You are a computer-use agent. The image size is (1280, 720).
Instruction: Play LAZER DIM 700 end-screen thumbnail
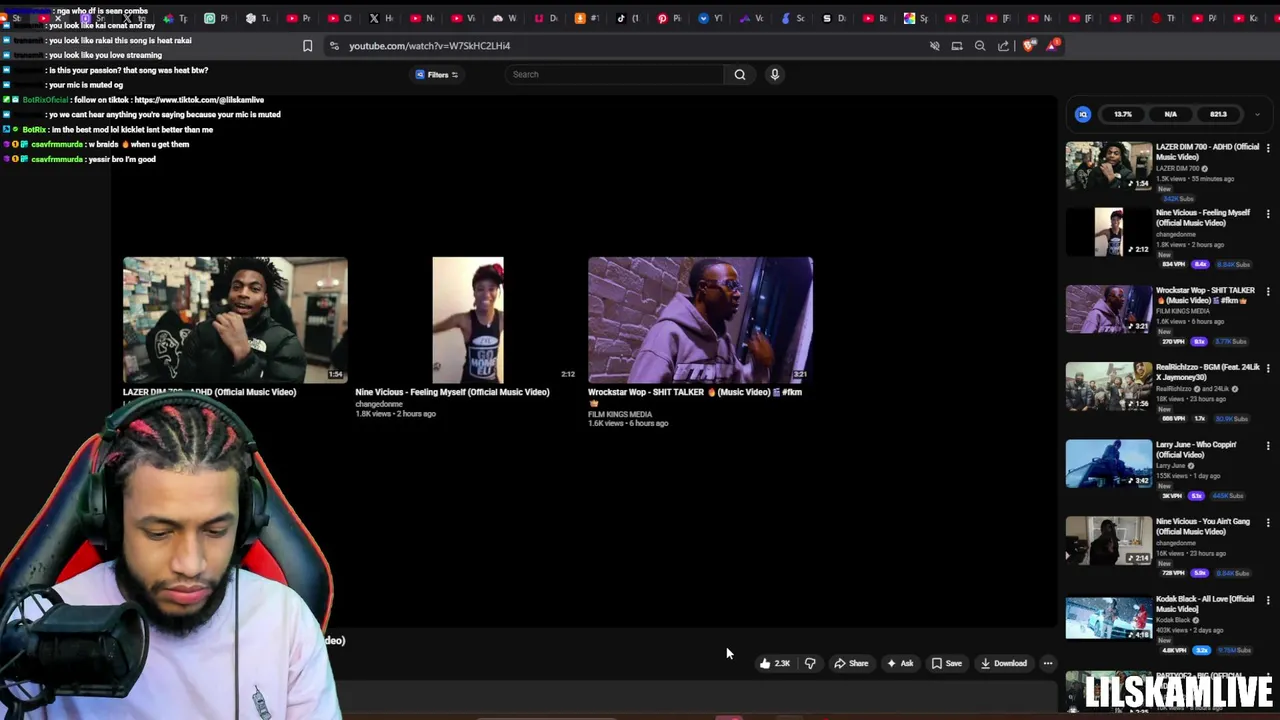click(x=235, y=320)
